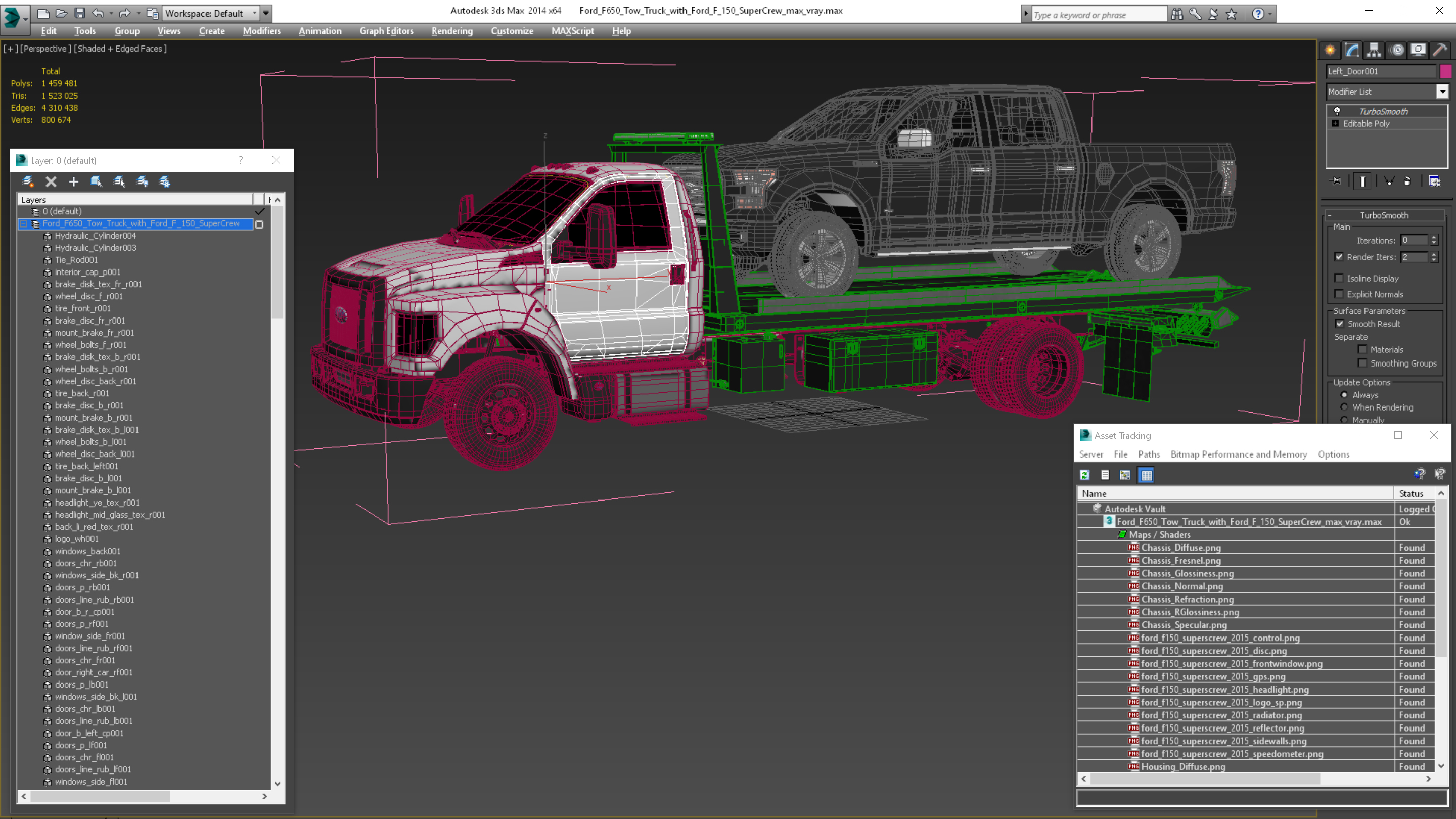Click Add Selected Objects plus icon
Image resolution: width=1456 pixels, height=819 pixels.
click(x=73, y=181)
